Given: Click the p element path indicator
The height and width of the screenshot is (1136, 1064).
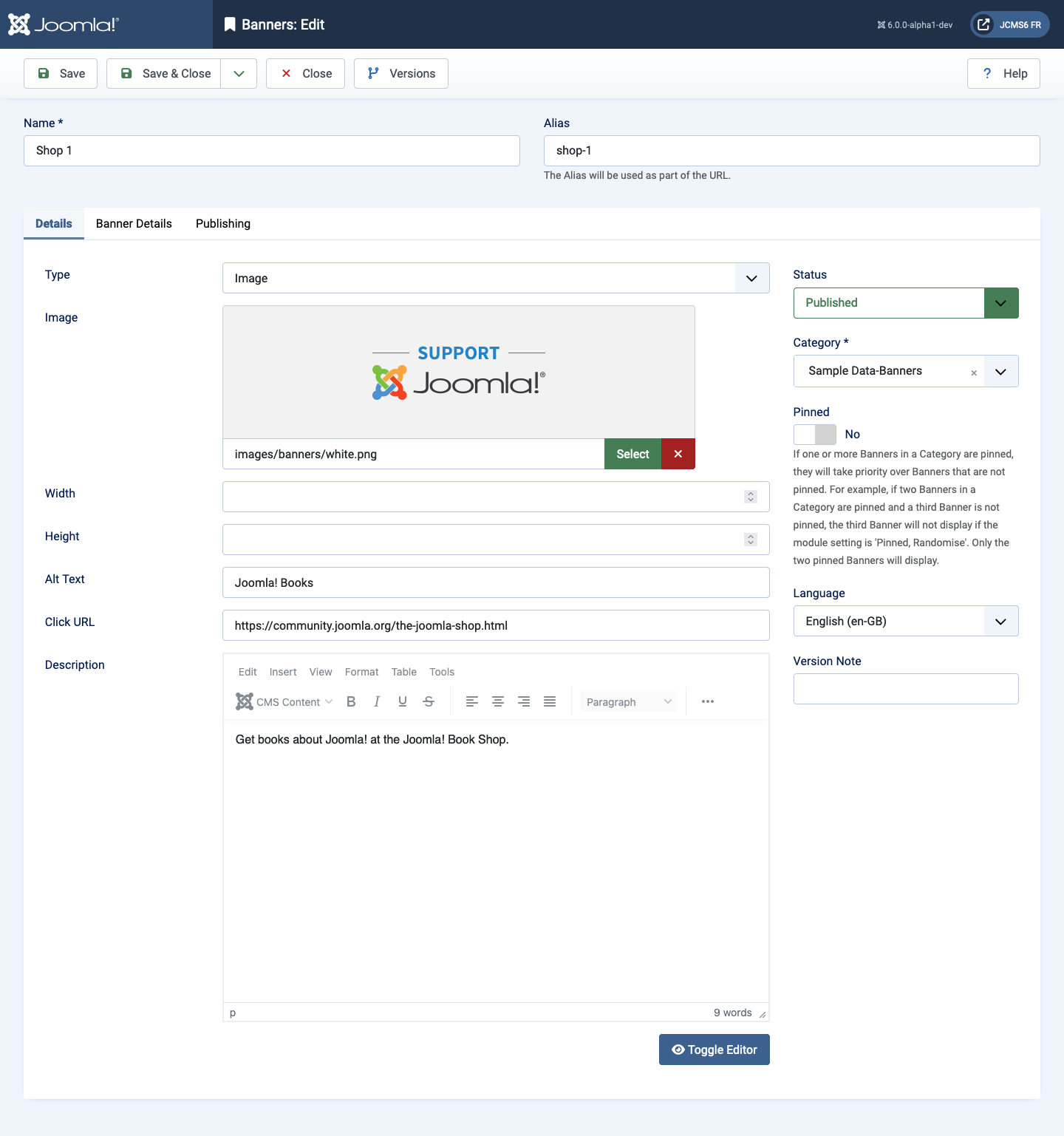Looking at the screenshot, I should (x=233, y=1013).
